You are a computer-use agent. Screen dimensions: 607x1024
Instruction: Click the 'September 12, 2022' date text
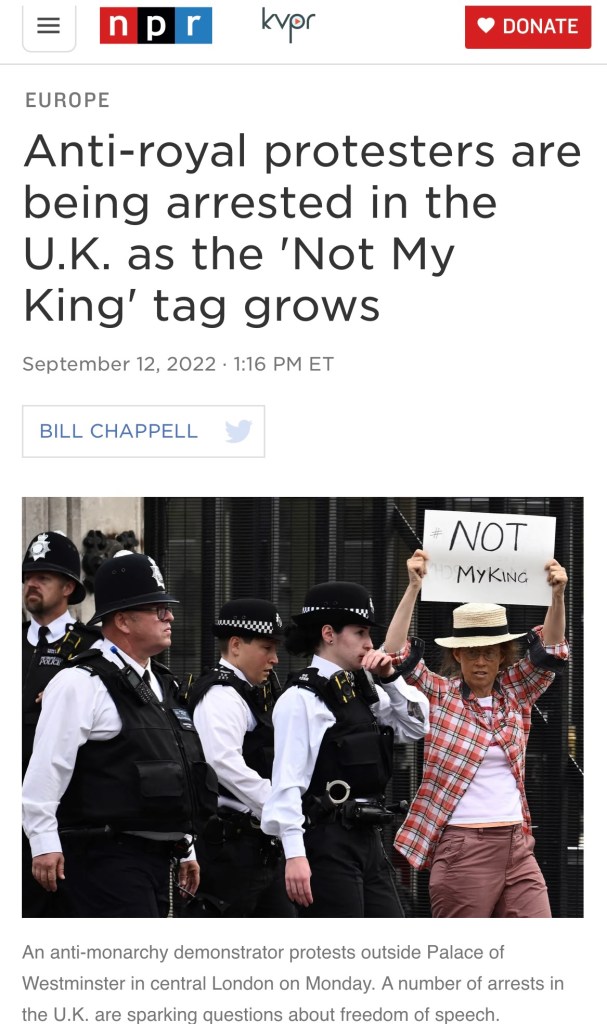119,364
